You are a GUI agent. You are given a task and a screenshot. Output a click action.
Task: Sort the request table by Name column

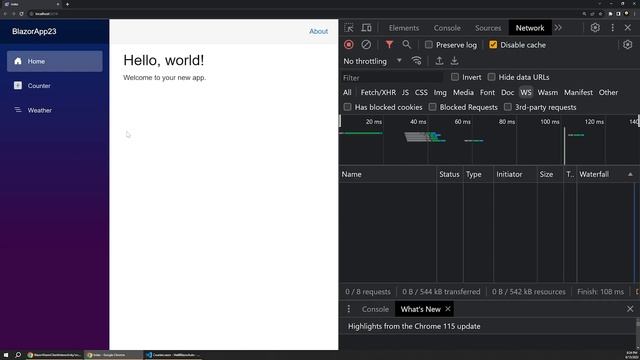point(388,174)
